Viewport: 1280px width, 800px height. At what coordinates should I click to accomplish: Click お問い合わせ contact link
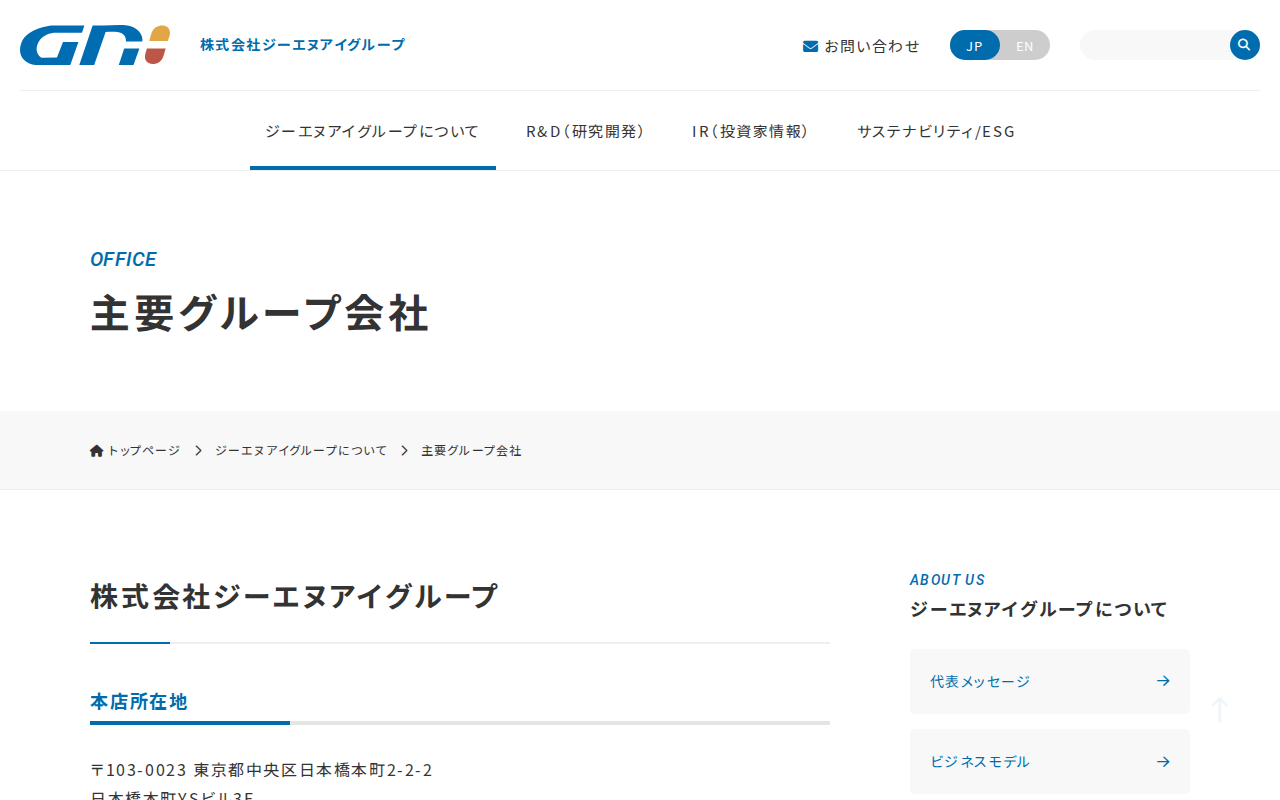pos(871,46)
